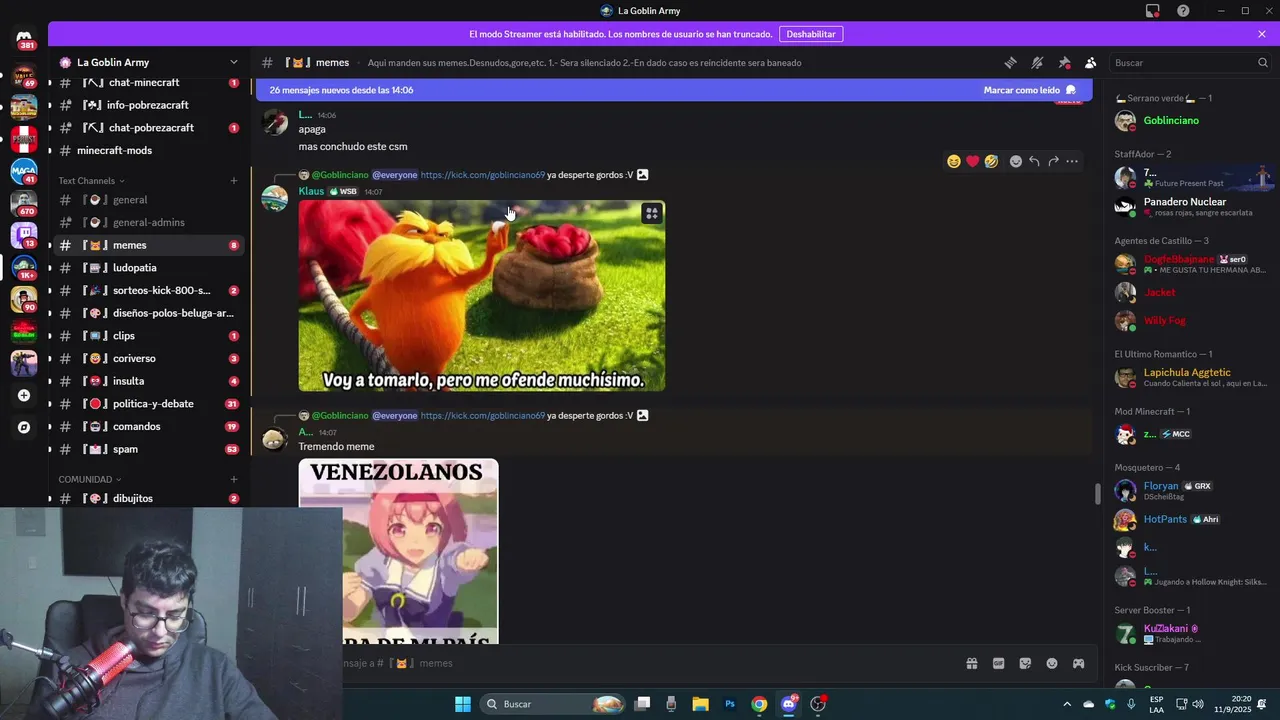Add rolling-laugh emoji reaction
Image resolution: width=1280 pixels, height=720 pixels.
[x=991, y=161]
